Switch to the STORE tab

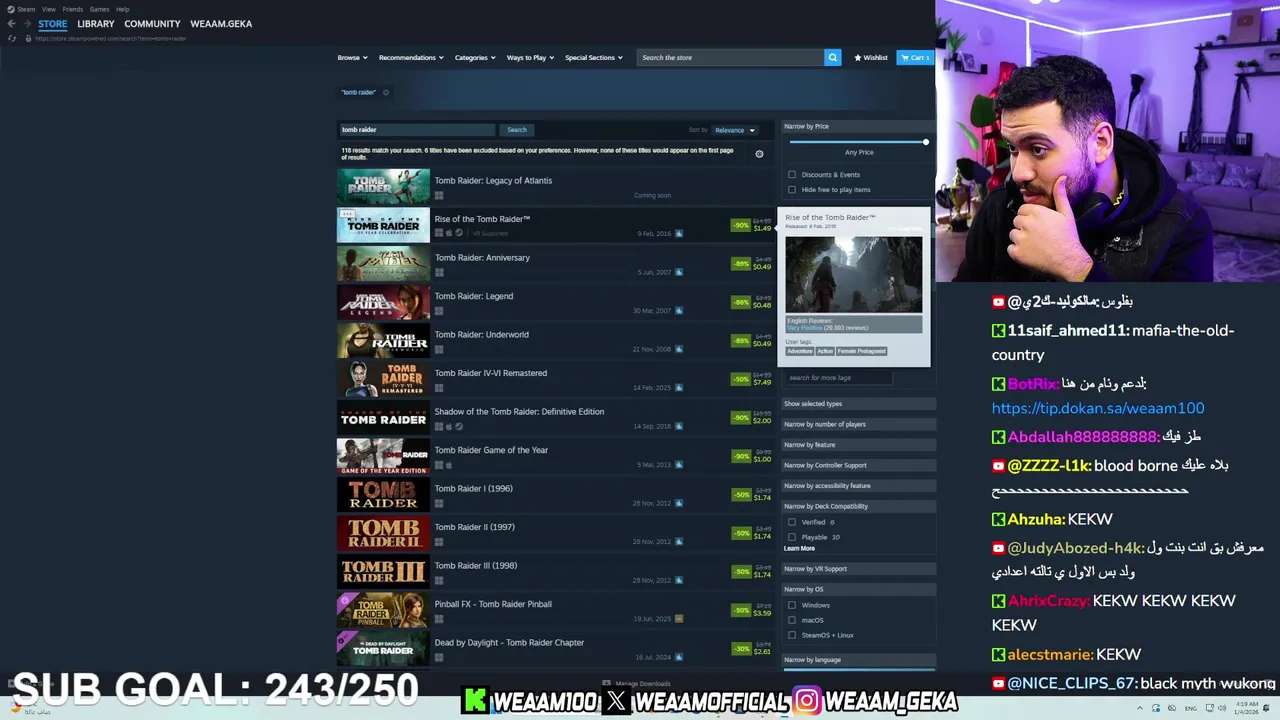click(x=53, y=24)
